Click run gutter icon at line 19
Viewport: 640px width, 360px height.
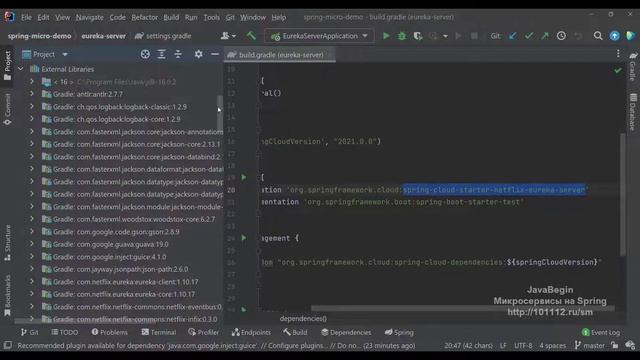point(244,177)
